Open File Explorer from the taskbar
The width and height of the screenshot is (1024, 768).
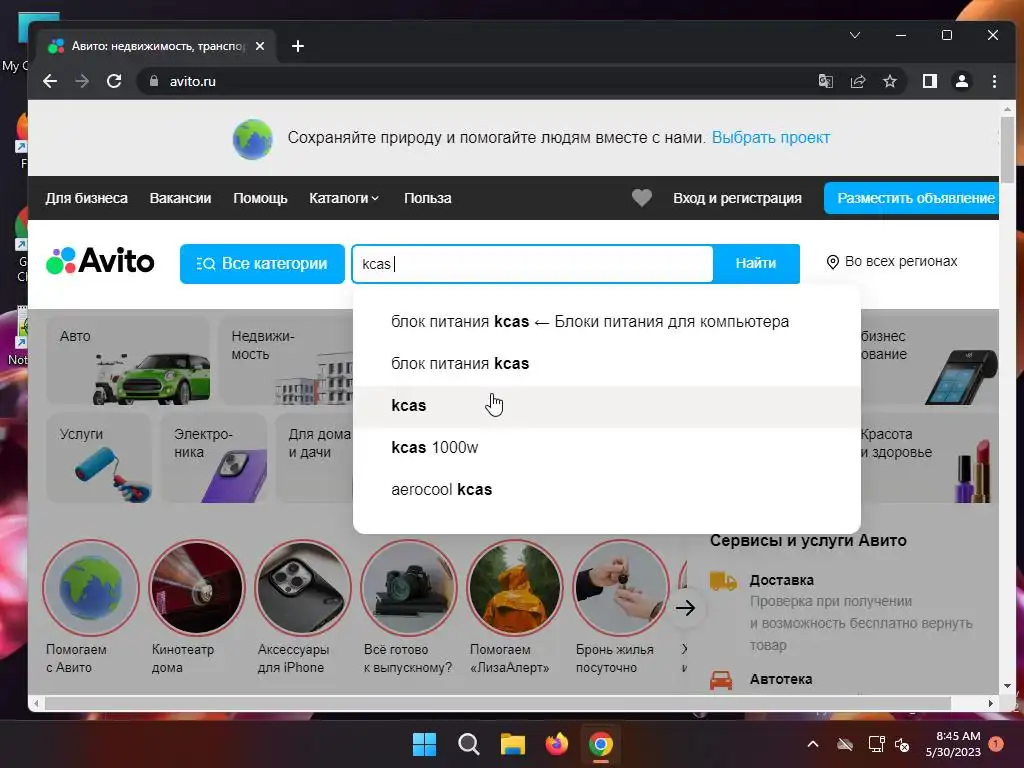tap(513, 744)
